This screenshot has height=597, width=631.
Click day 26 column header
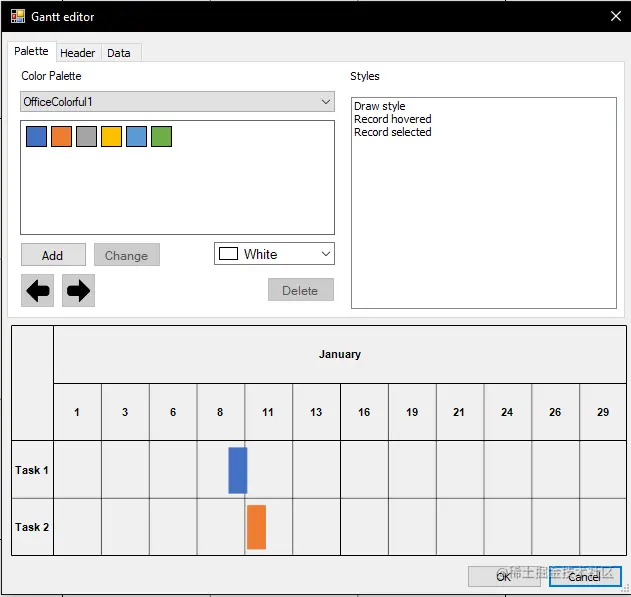click(x=555, y=412)
